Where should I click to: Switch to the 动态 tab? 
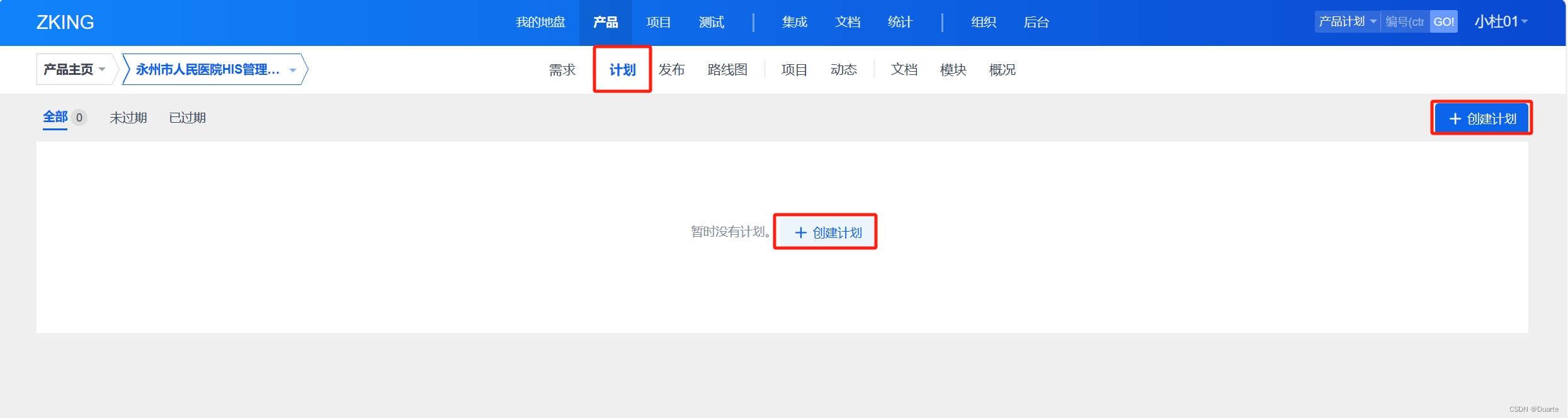(x=843, y=70)
